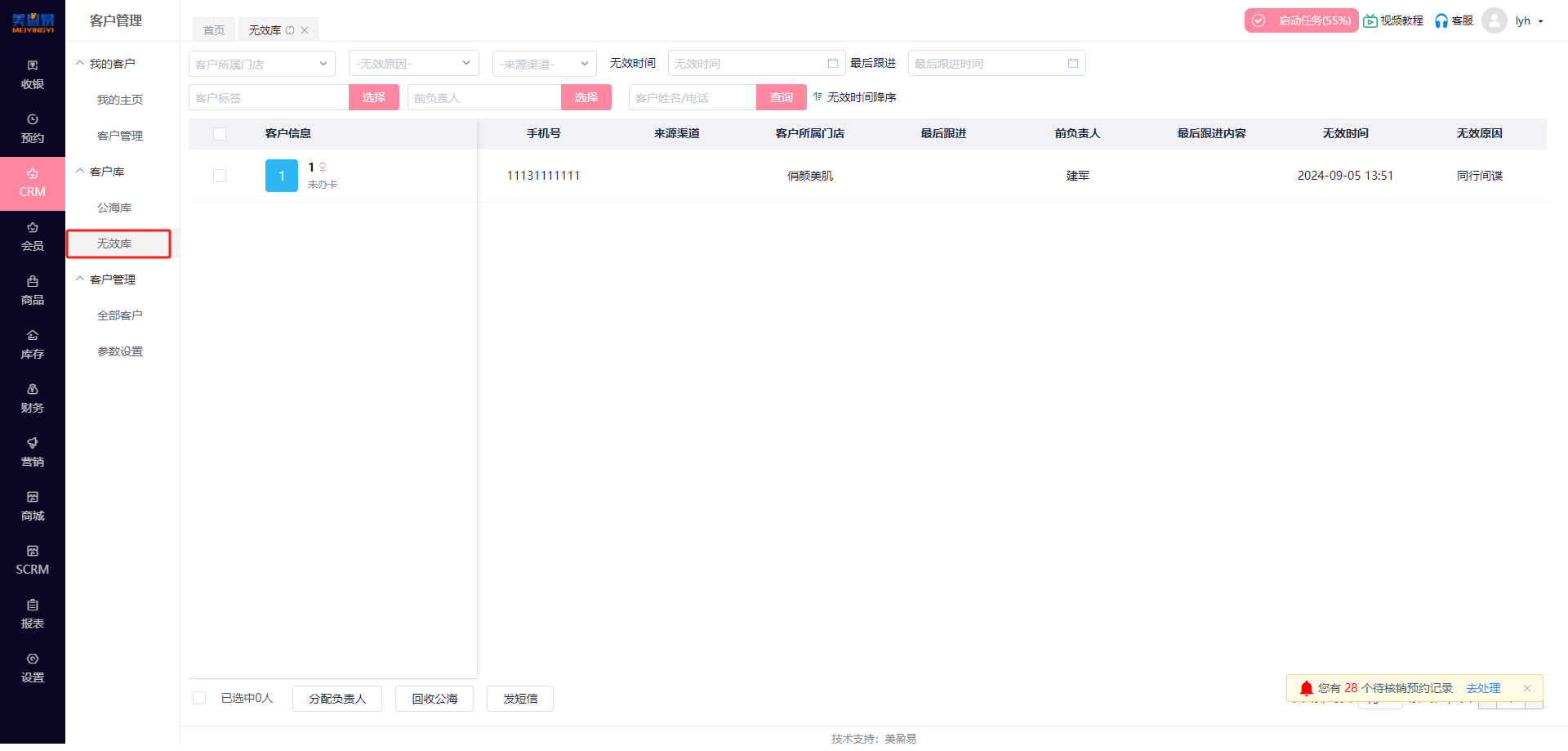The width and height of the screenshot is (1568, 751).
Task: Open the 收银 module icon
Action: pos(33,74)
